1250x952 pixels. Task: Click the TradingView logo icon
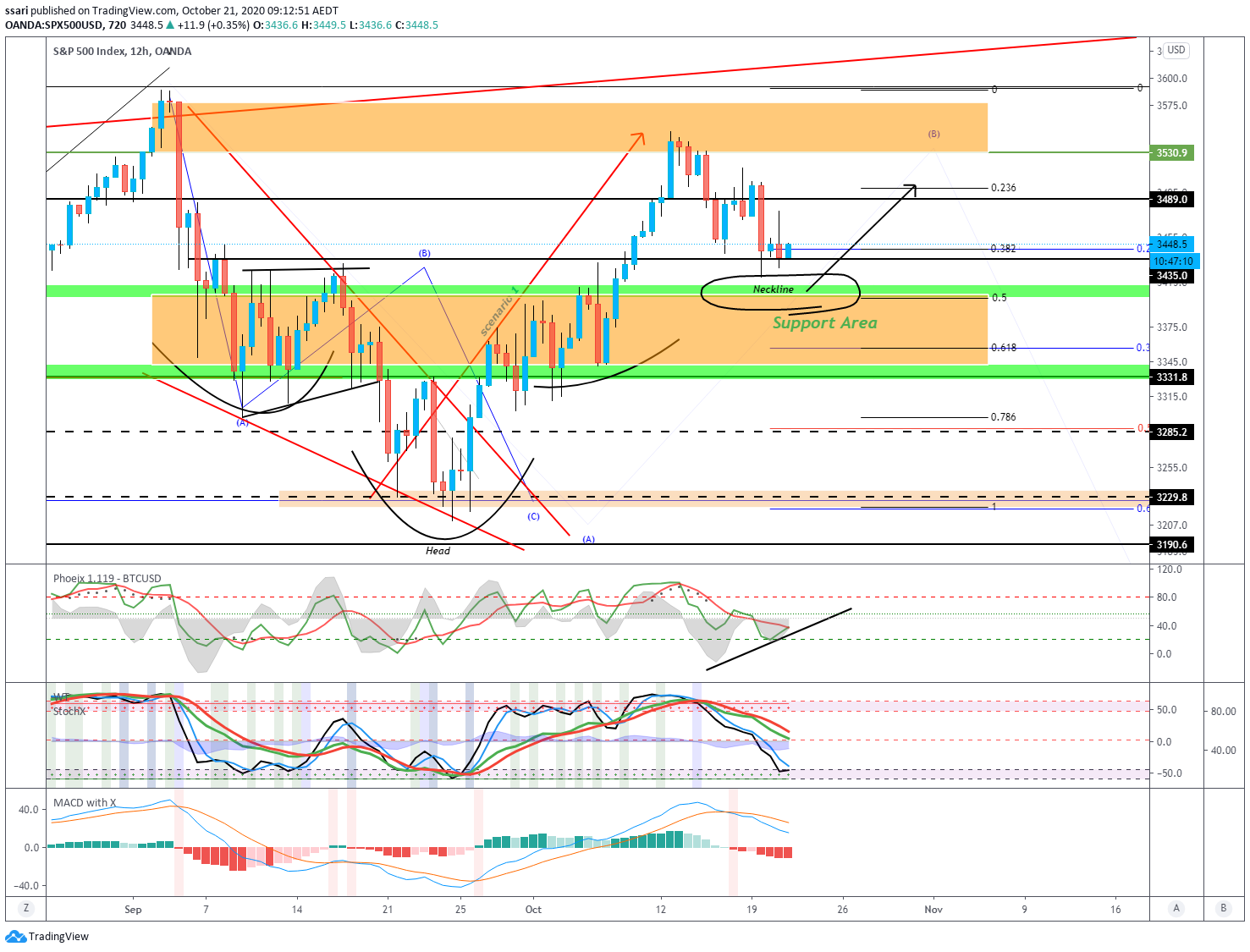pyautogui.click(x=15, y=936)
